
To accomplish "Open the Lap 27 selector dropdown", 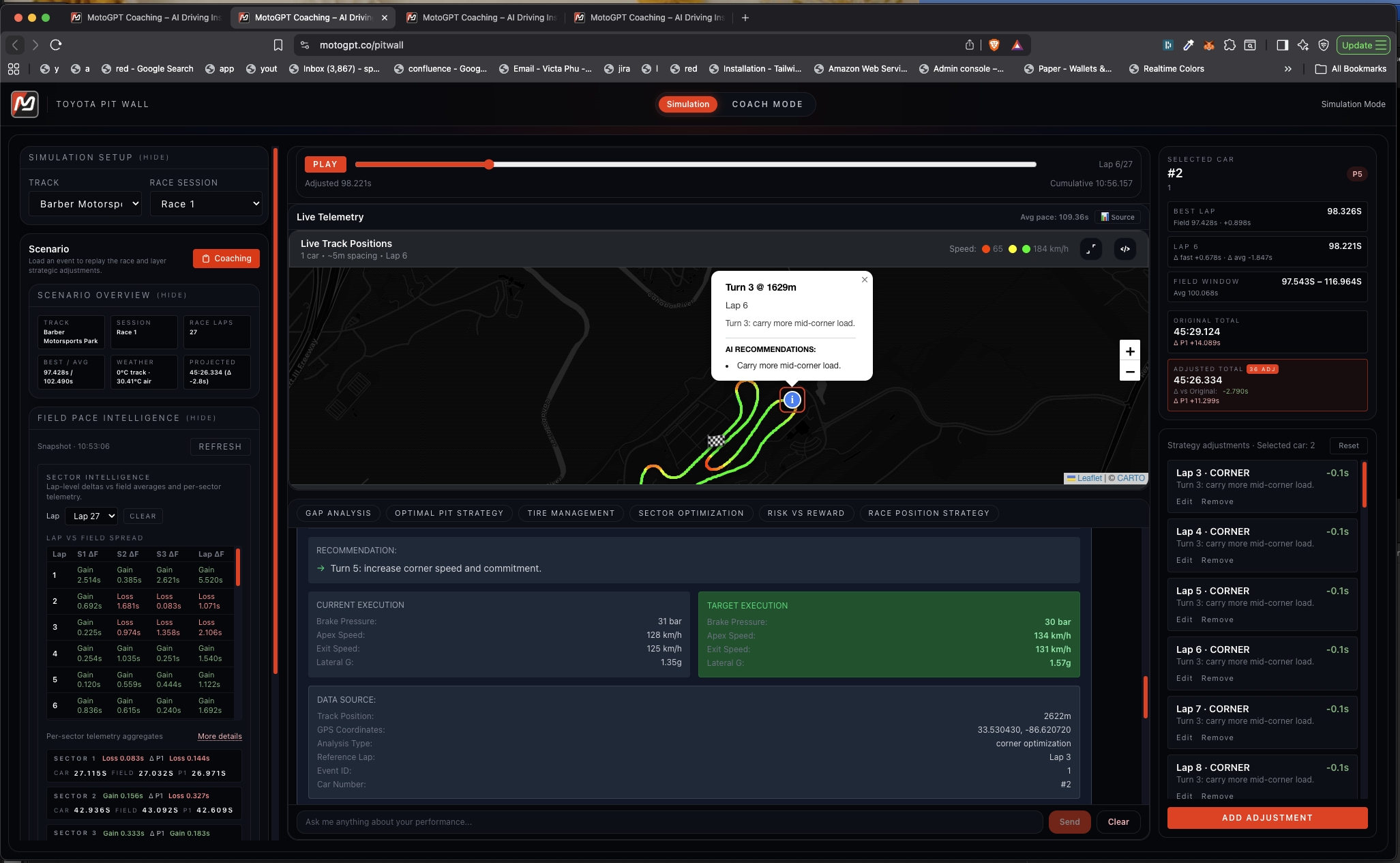I will (x=91, y=516).
